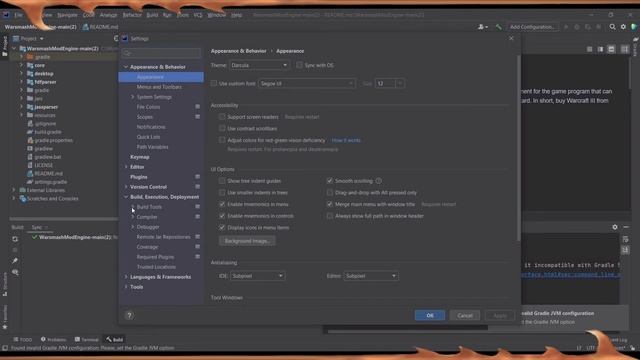Click project-level marker beside Version Control
640x360 pixels.
point(198,187)
